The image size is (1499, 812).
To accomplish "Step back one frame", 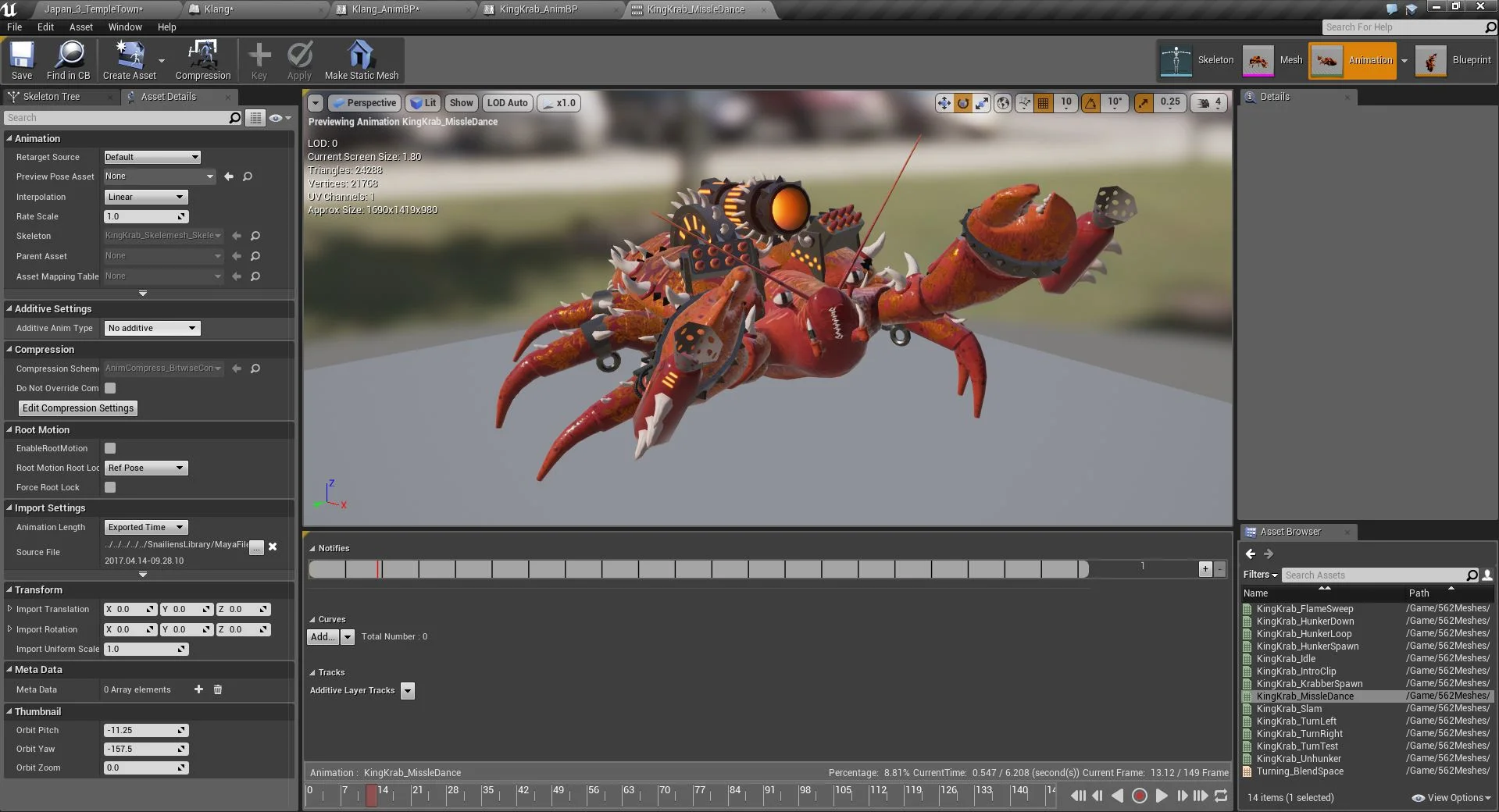I will pos(1097,796).
